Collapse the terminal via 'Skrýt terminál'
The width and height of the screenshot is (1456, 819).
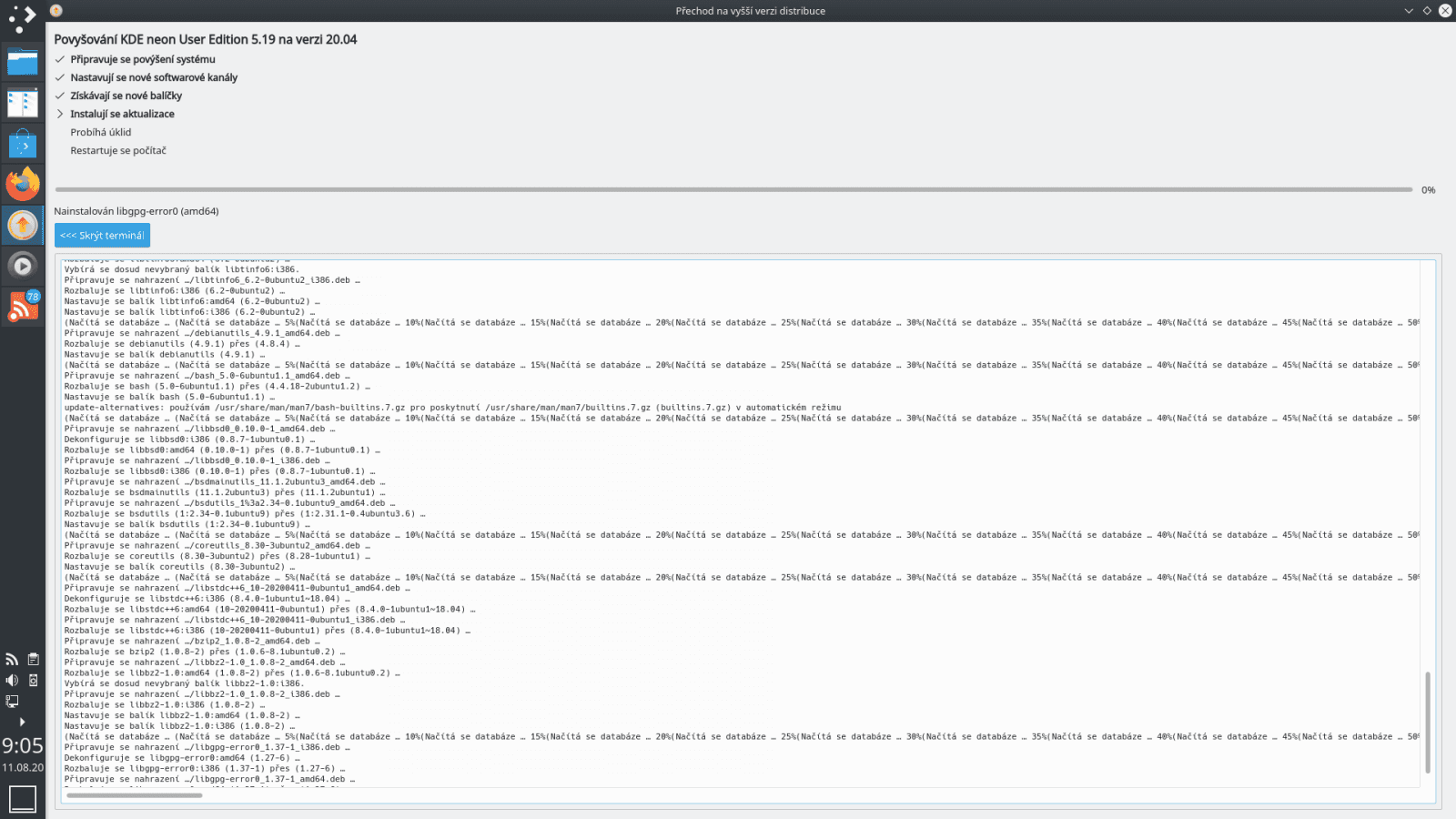pyautogui.click(x=101, y=235)
